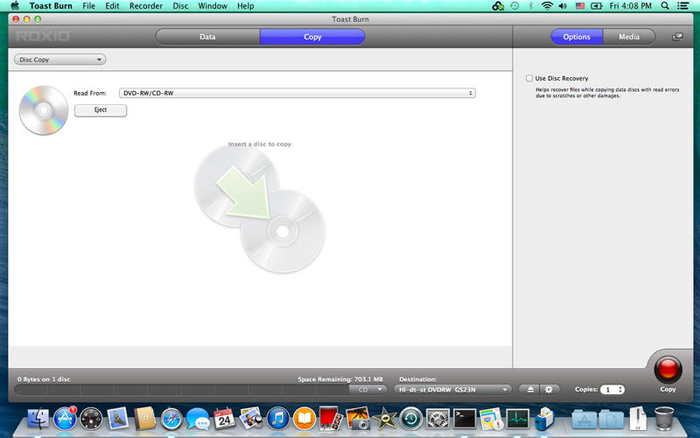The width and height of the screenshot is (700, 438).
Task: Click the battery status icon in menu bar
Action: click(x=596, y=6)
